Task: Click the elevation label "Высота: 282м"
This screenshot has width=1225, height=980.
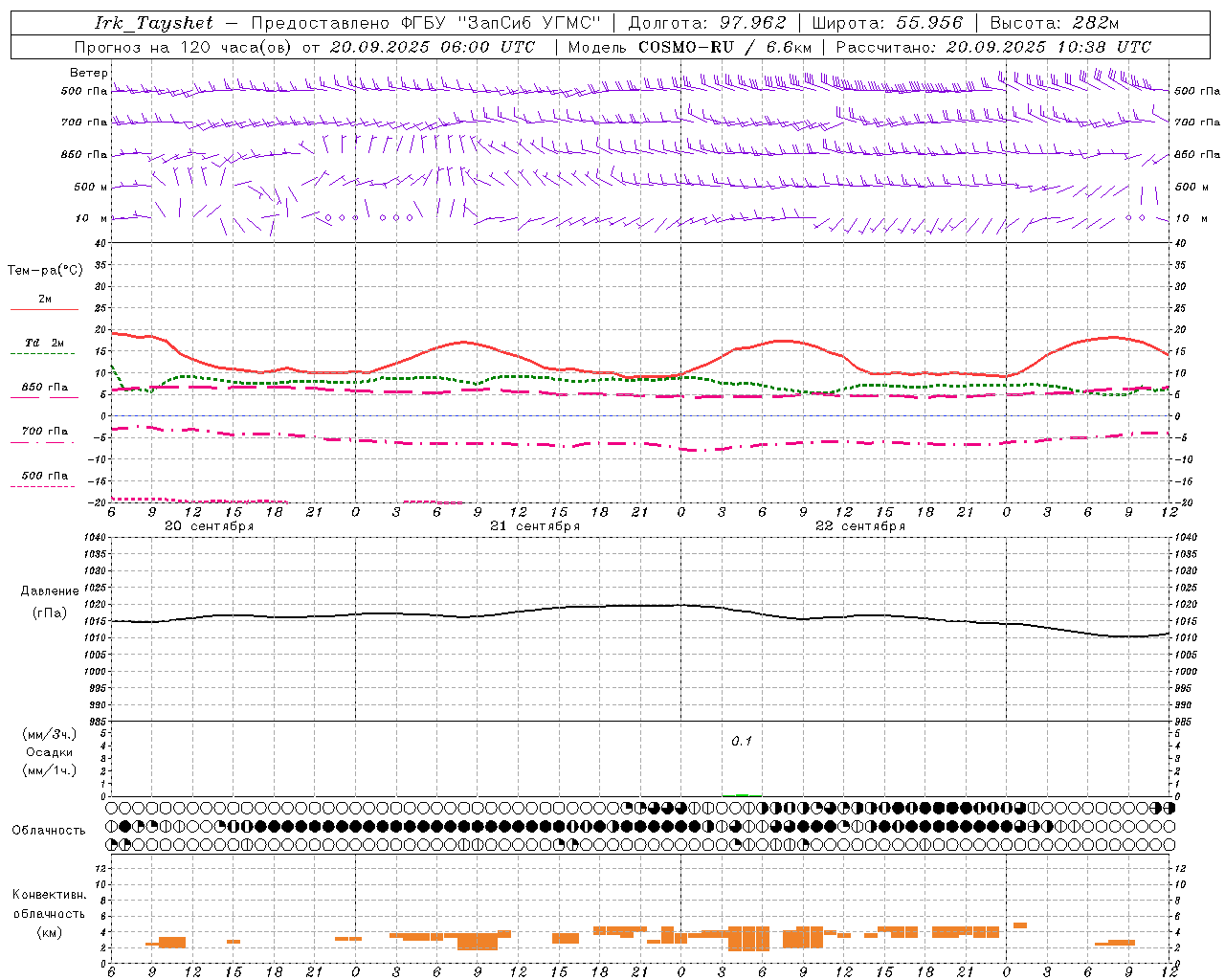Action: [x=1055, y=23]
